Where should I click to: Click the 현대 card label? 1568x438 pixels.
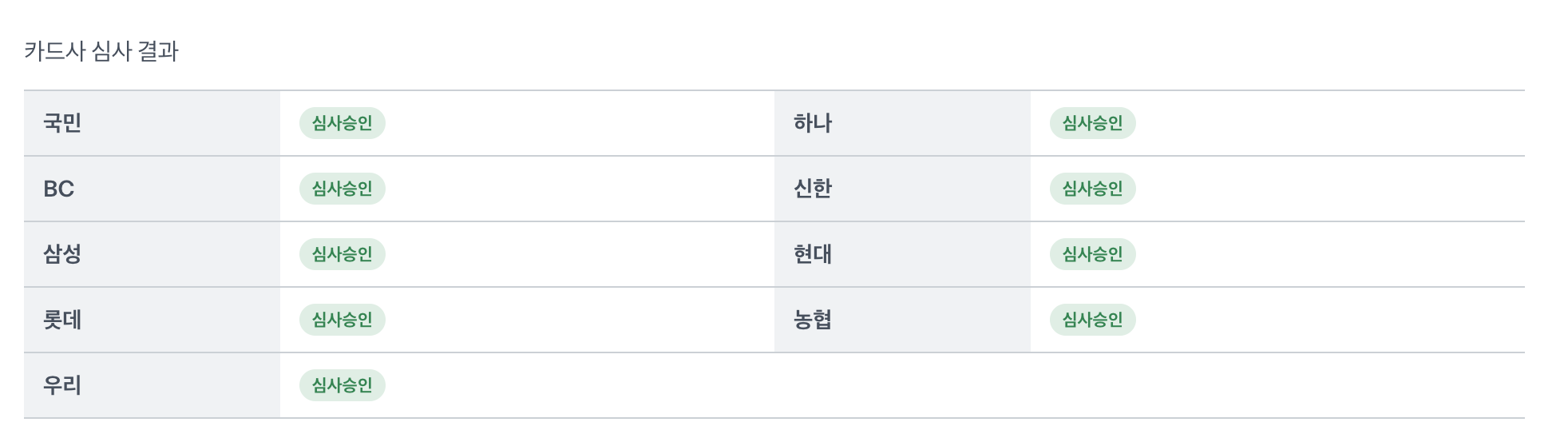(x=813, y=254)
